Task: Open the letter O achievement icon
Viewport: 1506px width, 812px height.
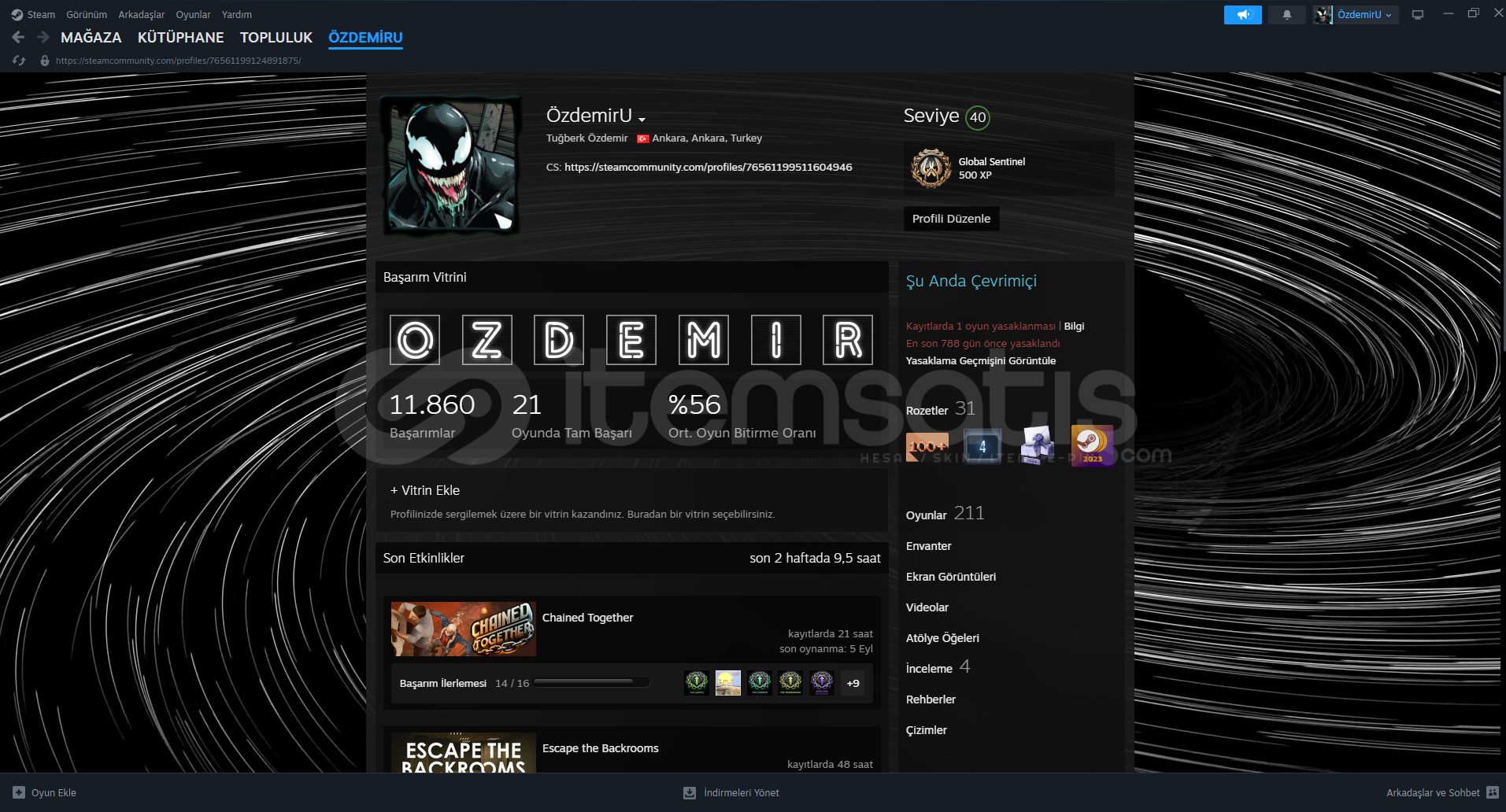Action: [415, 340]
